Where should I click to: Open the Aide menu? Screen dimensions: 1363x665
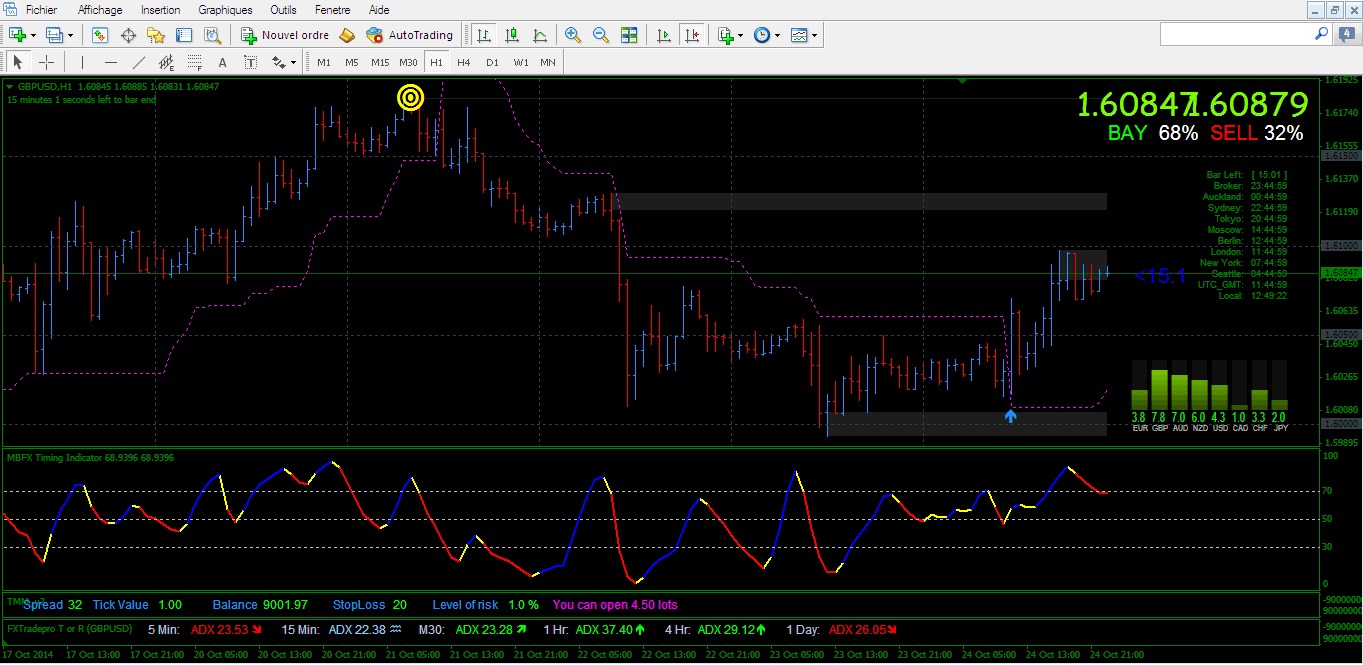coord(379,9)
